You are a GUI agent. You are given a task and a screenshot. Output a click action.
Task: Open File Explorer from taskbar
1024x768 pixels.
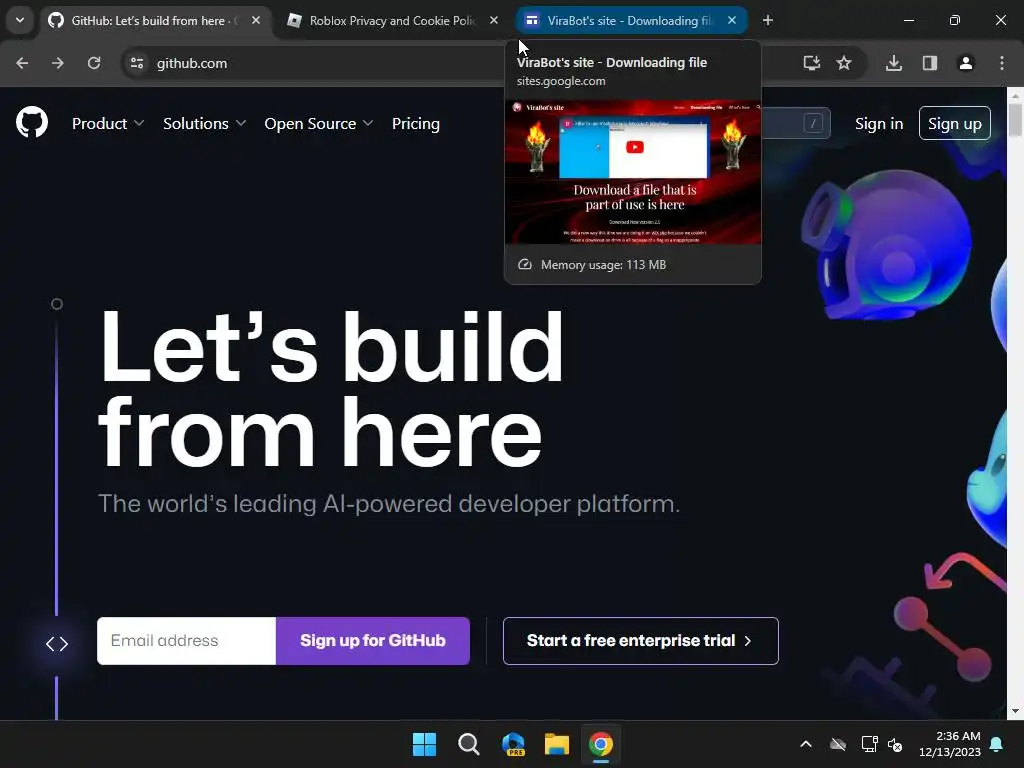557,744
